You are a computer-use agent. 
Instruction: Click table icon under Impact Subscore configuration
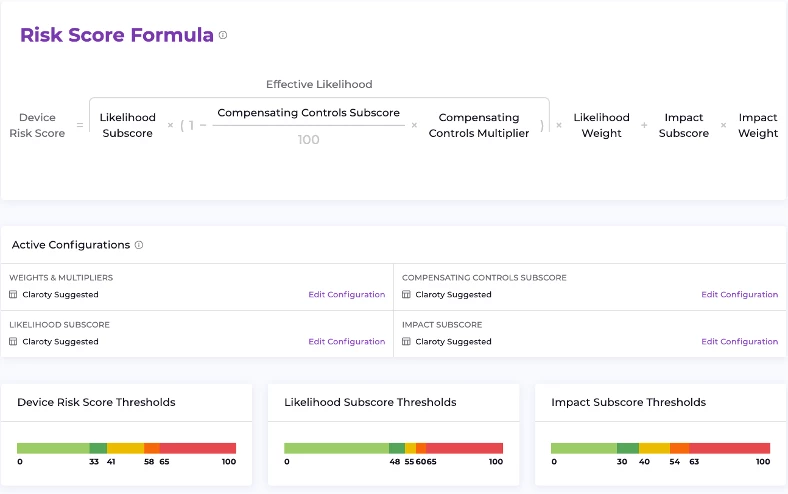pyautogui.click(x=406, y=342)
